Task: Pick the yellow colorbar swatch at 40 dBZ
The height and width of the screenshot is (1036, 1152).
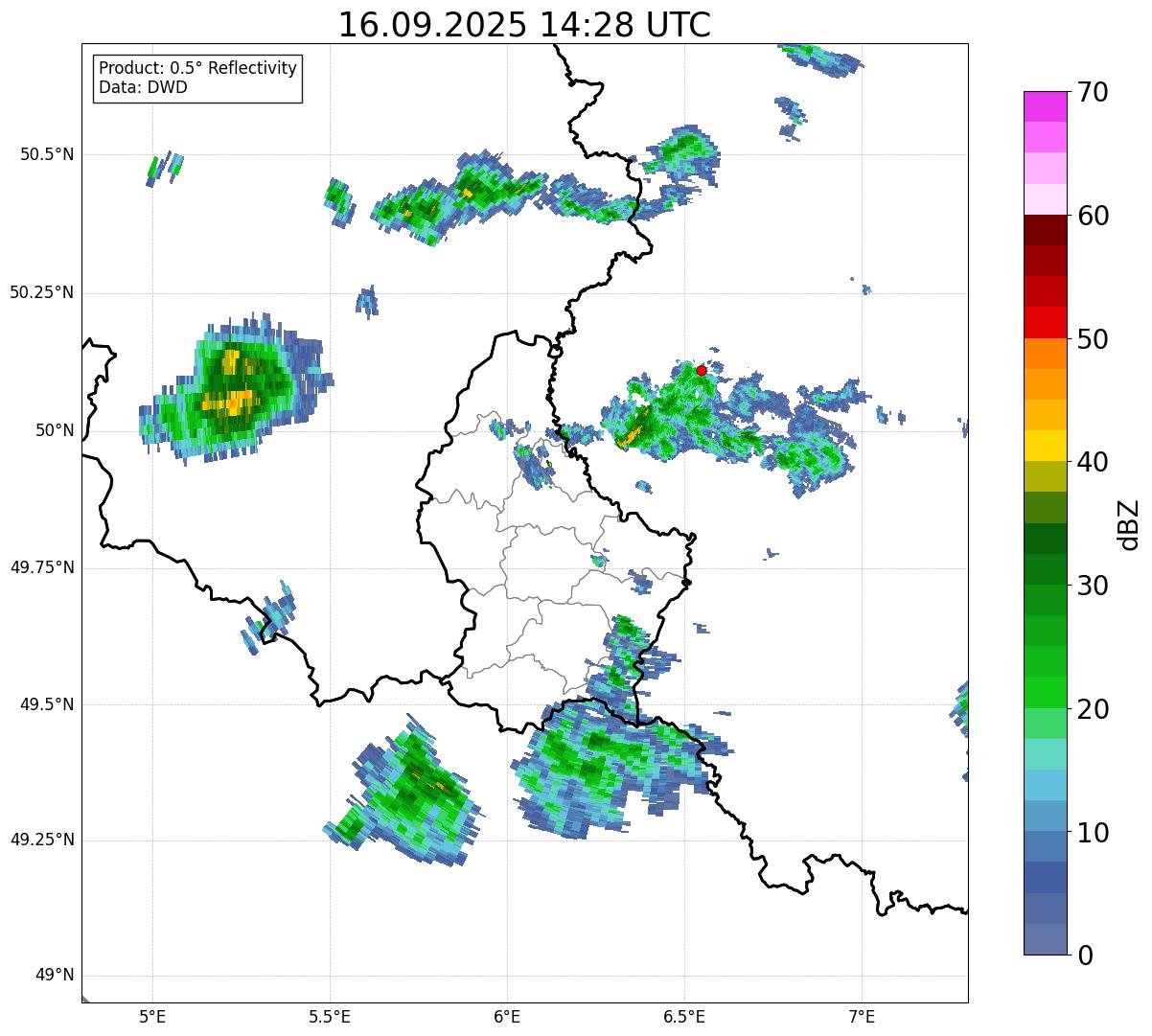Action: [x=1045, y=446]
